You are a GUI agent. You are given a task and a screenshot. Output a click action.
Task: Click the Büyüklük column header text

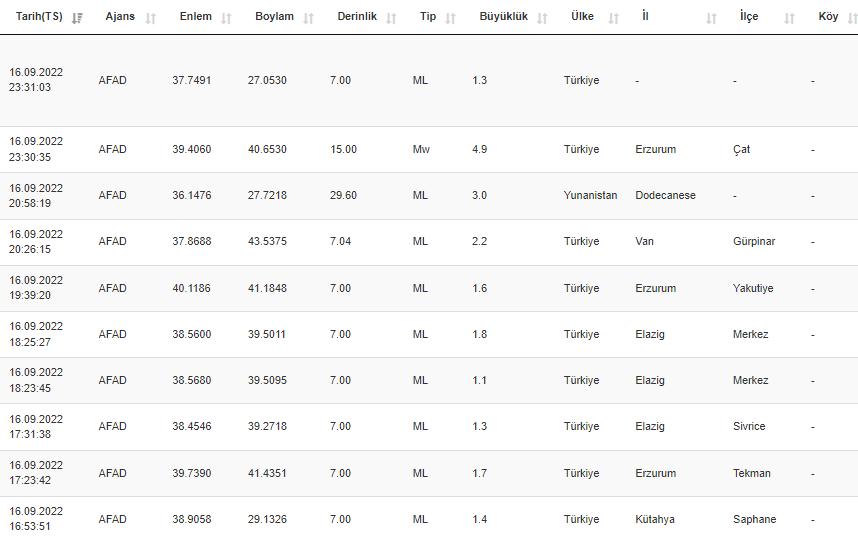point(503,17)
